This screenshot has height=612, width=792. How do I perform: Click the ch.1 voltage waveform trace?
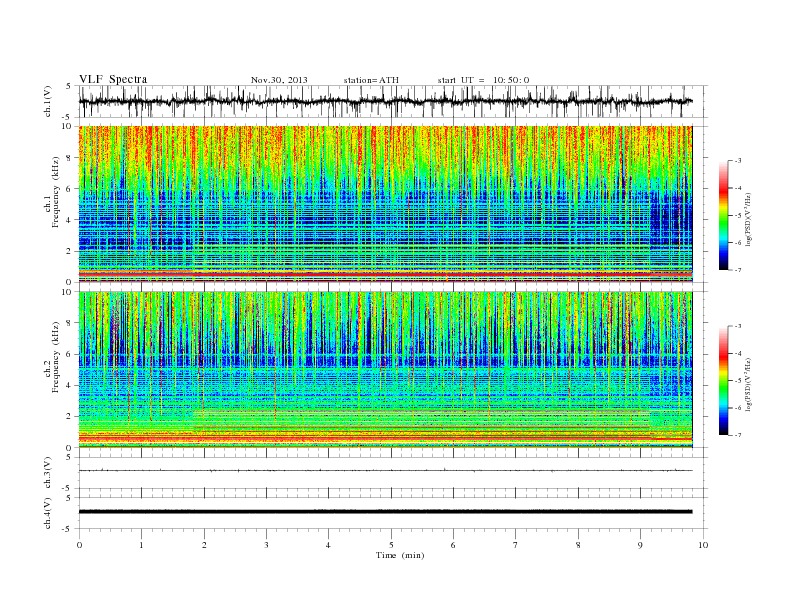(385, 101)
